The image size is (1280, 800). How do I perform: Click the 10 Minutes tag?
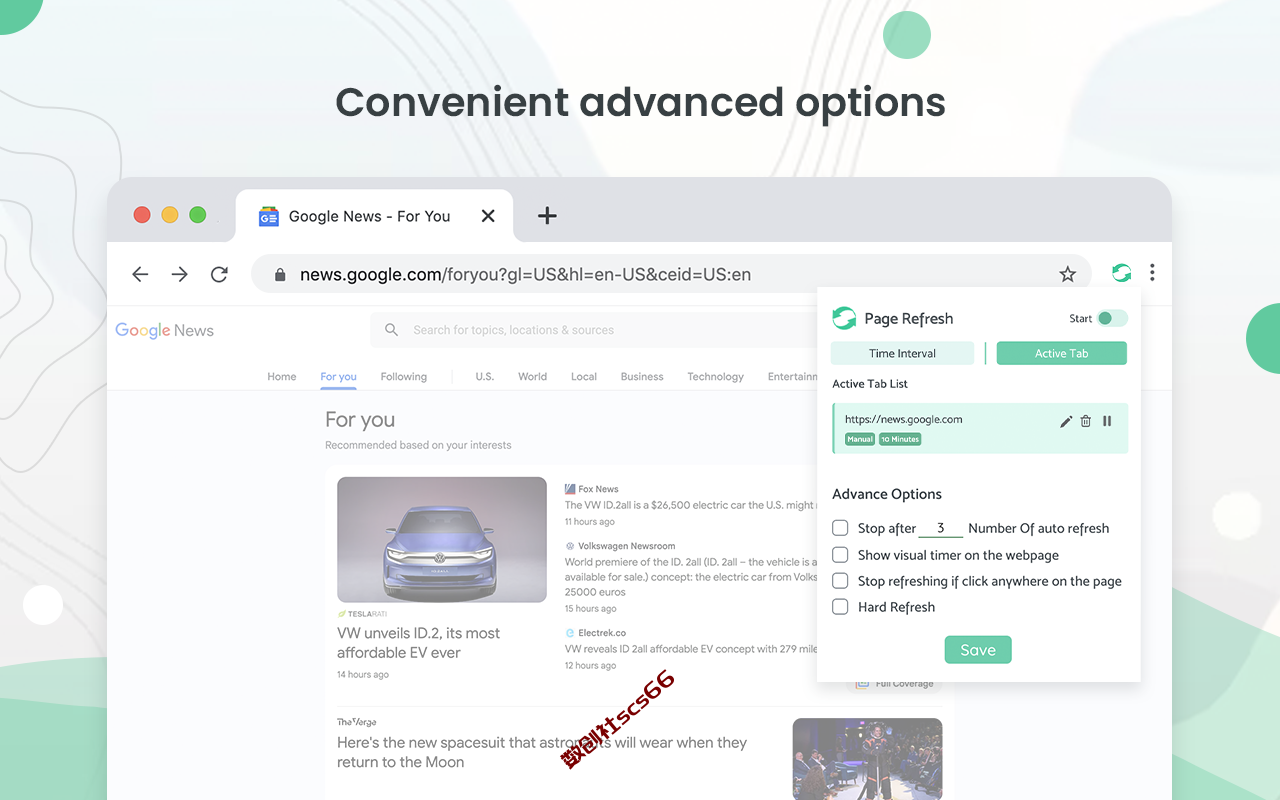click(900, 439)
